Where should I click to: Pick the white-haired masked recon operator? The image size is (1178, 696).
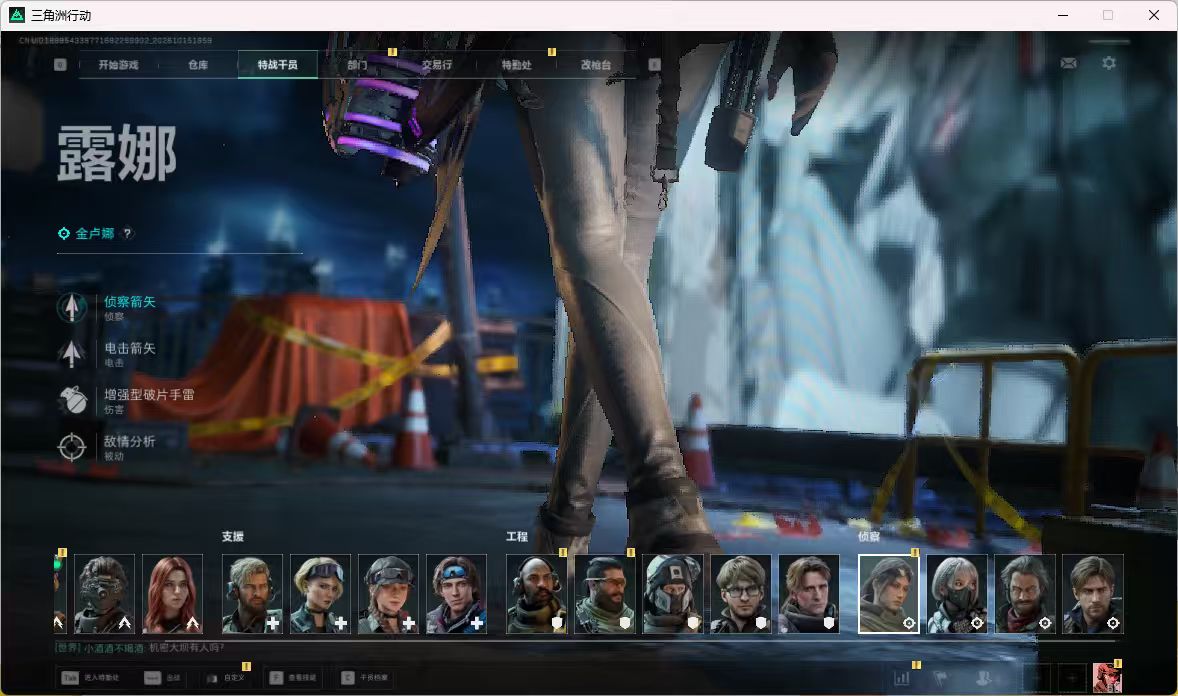coord(956,594)
